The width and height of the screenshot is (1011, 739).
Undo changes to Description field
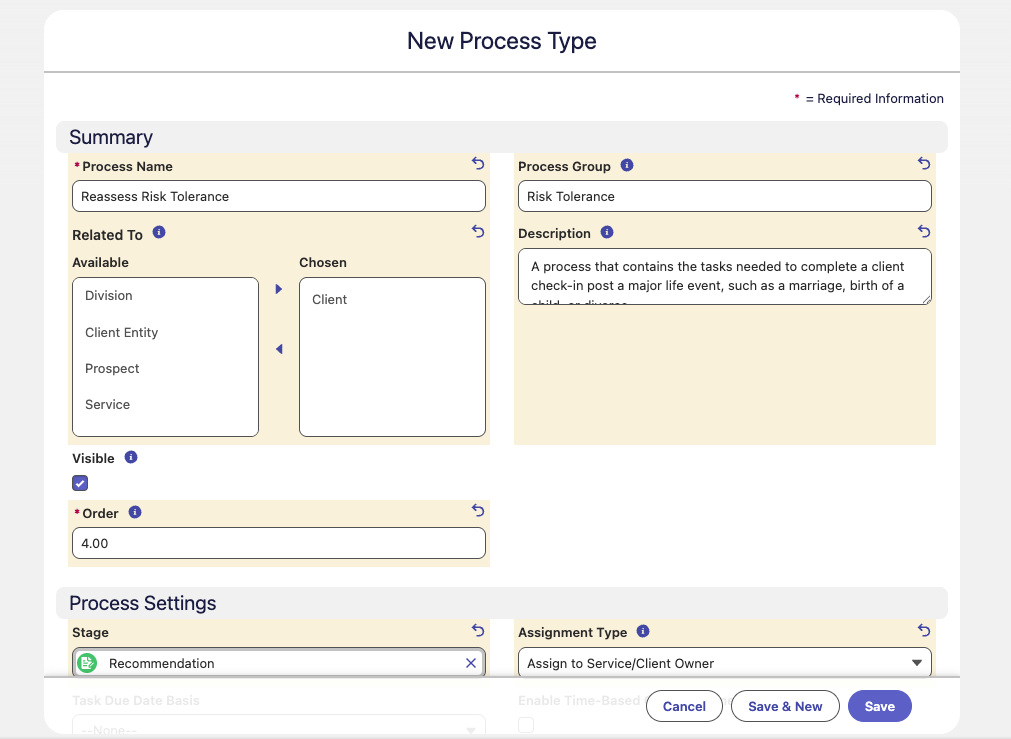(x=924, y=231)
